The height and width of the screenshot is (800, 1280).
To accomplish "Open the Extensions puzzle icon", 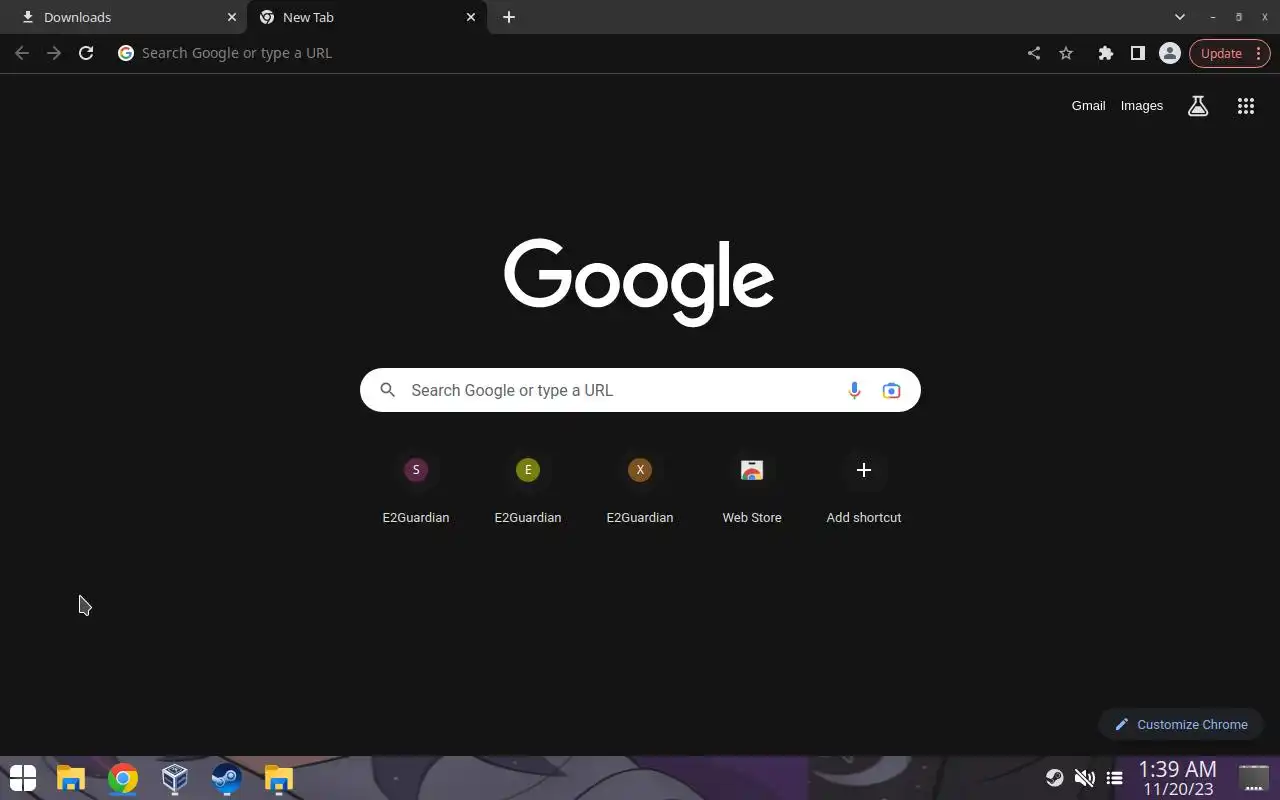I will pos(1106,53).
